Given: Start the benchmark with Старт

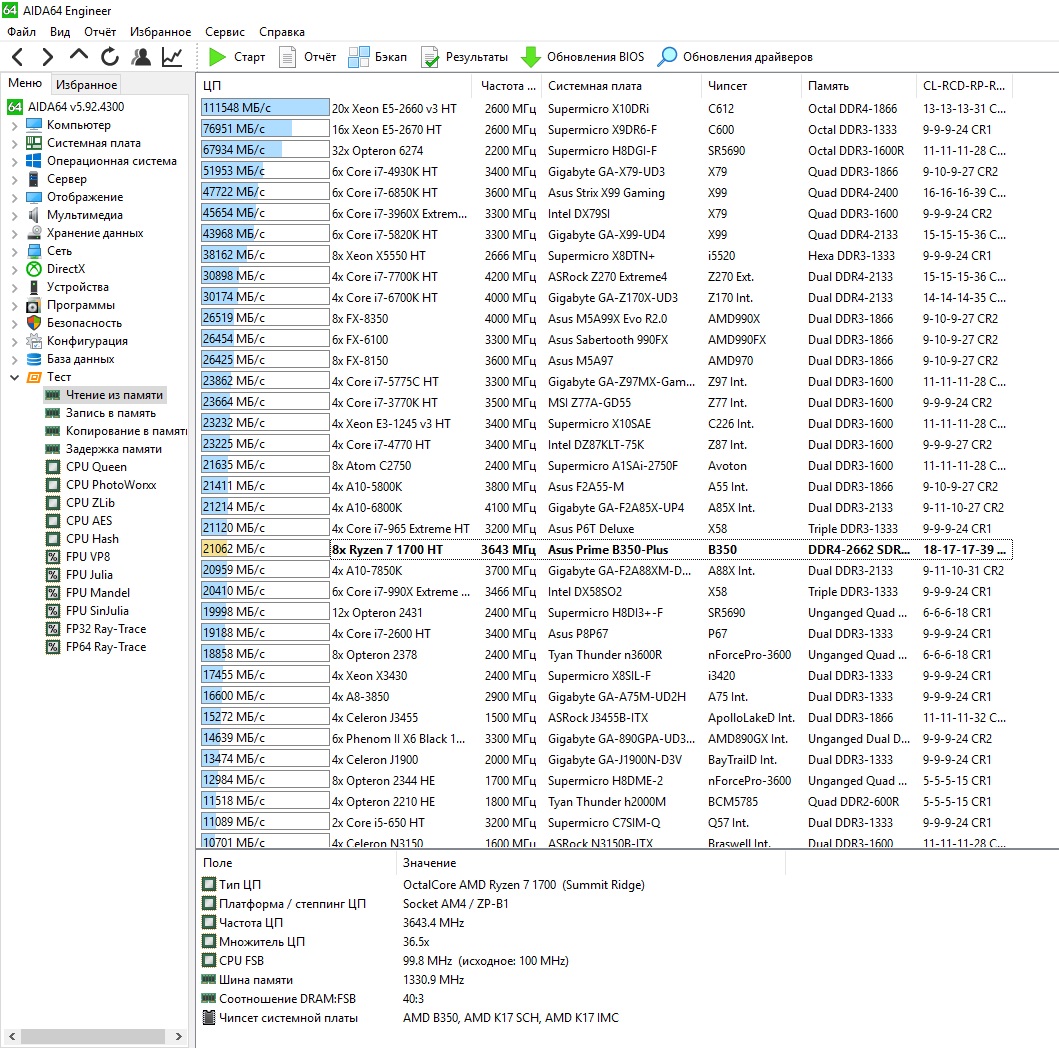Looking at the screenshot, I should [x=236, y=57].
